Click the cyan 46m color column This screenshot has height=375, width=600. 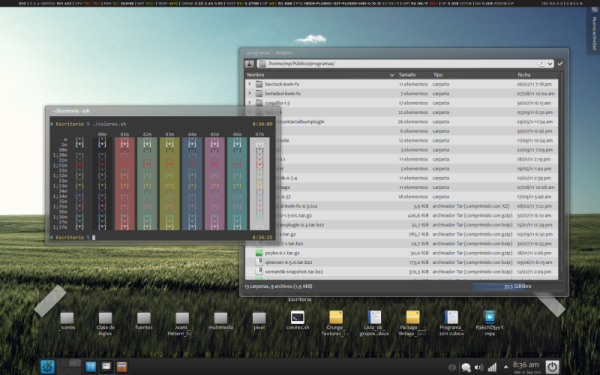tap(237, 184)
